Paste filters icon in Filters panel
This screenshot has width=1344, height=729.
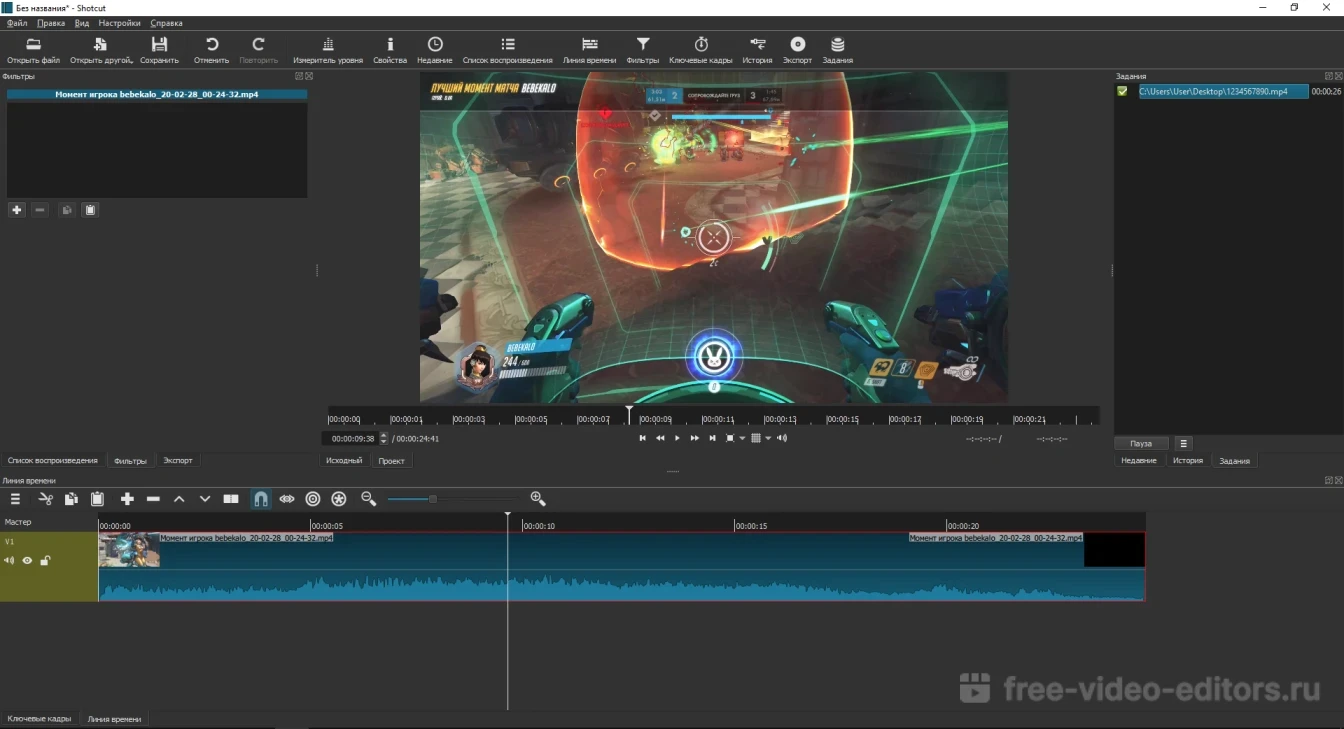[90, 210]
